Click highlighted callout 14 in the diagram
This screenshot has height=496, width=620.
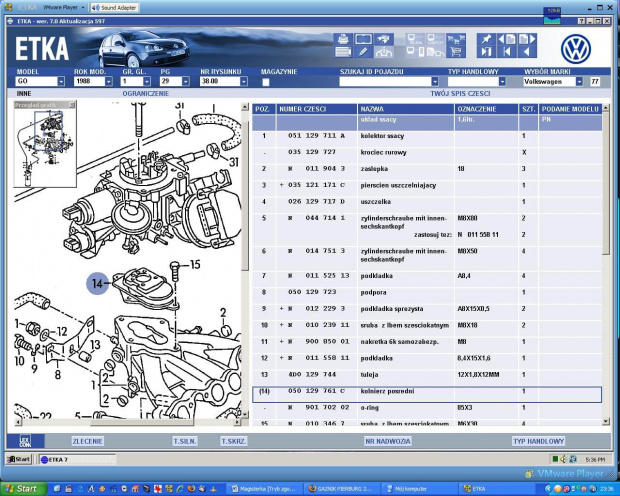[98, 283]
